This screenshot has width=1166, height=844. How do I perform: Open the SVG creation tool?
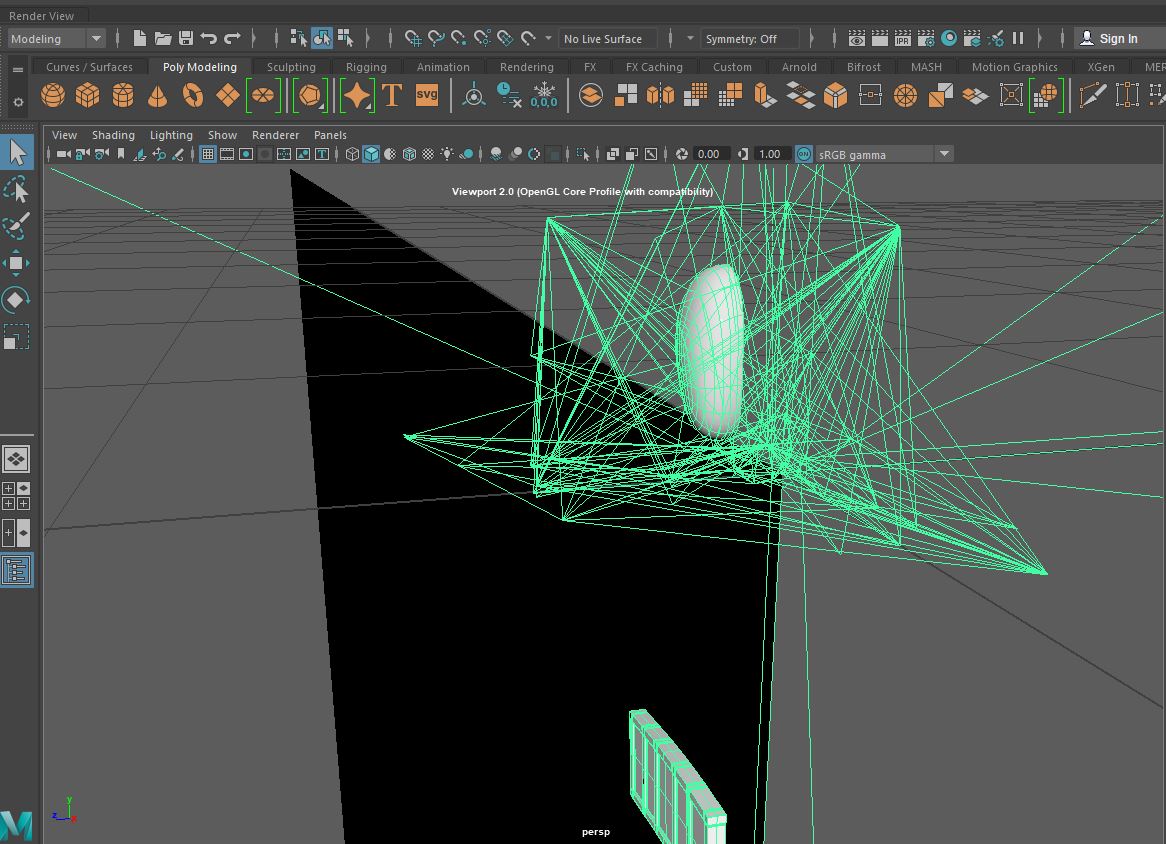point(427,95)
